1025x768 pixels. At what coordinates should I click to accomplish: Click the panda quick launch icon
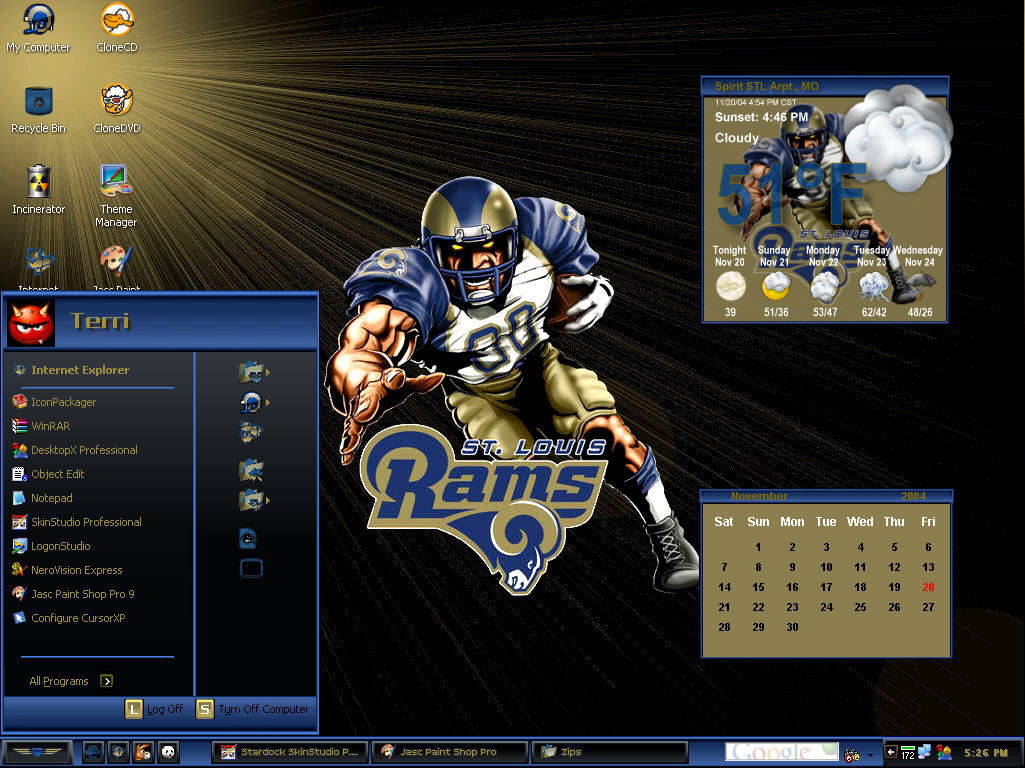[168, 752]
